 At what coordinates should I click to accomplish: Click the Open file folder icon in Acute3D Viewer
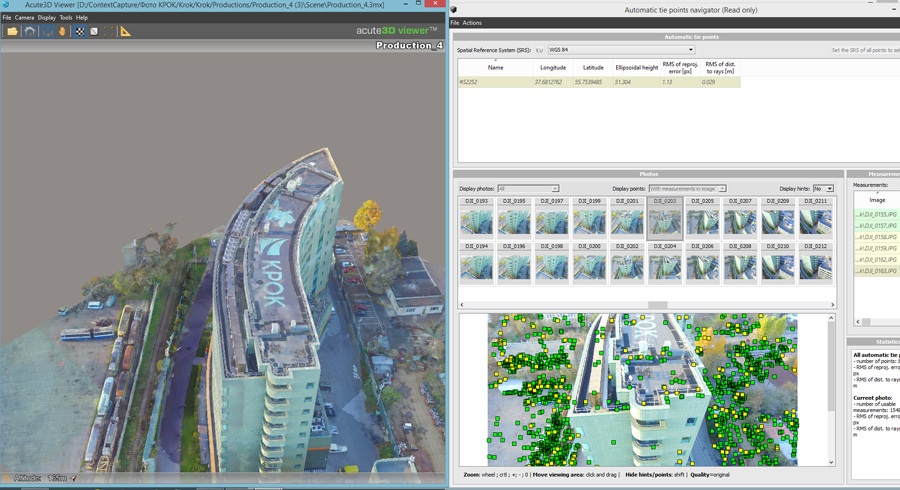12,32
